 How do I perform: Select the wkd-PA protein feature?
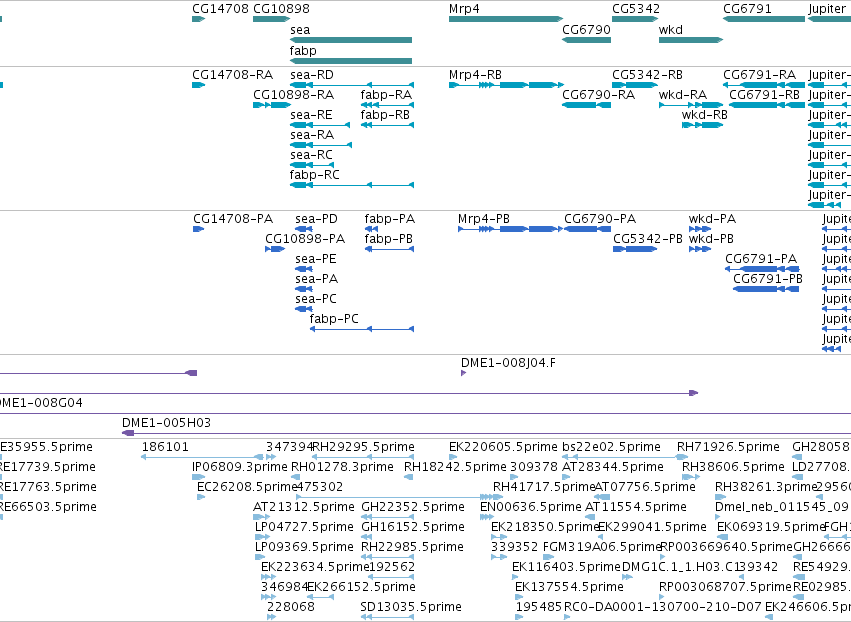700,229
